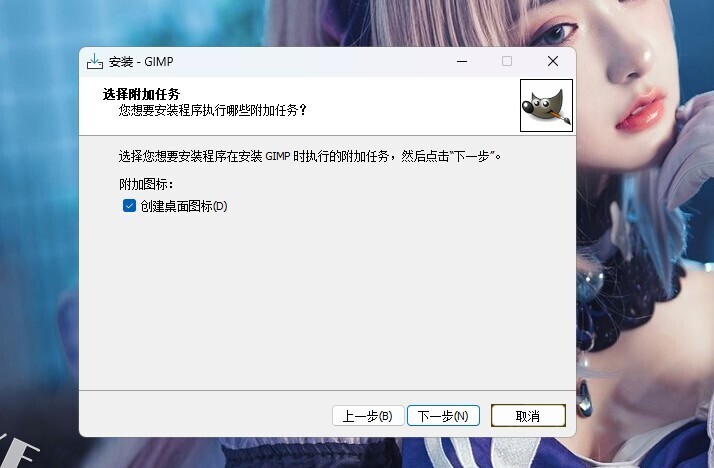Viewport: 714px width, 468px height.
Task: Uncheck the 创建桌面图标 checkbox
Action: pos(129,206)
